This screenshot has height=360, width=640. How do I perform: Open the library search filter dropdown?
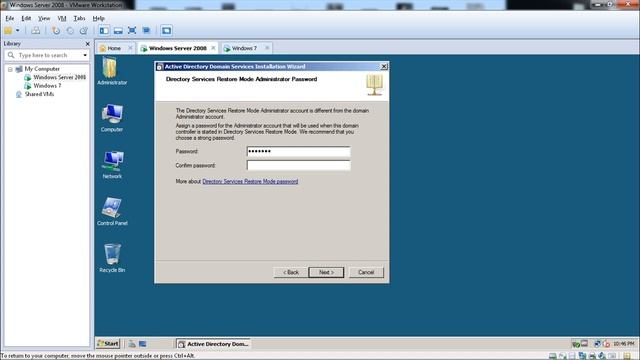point(85,55)
